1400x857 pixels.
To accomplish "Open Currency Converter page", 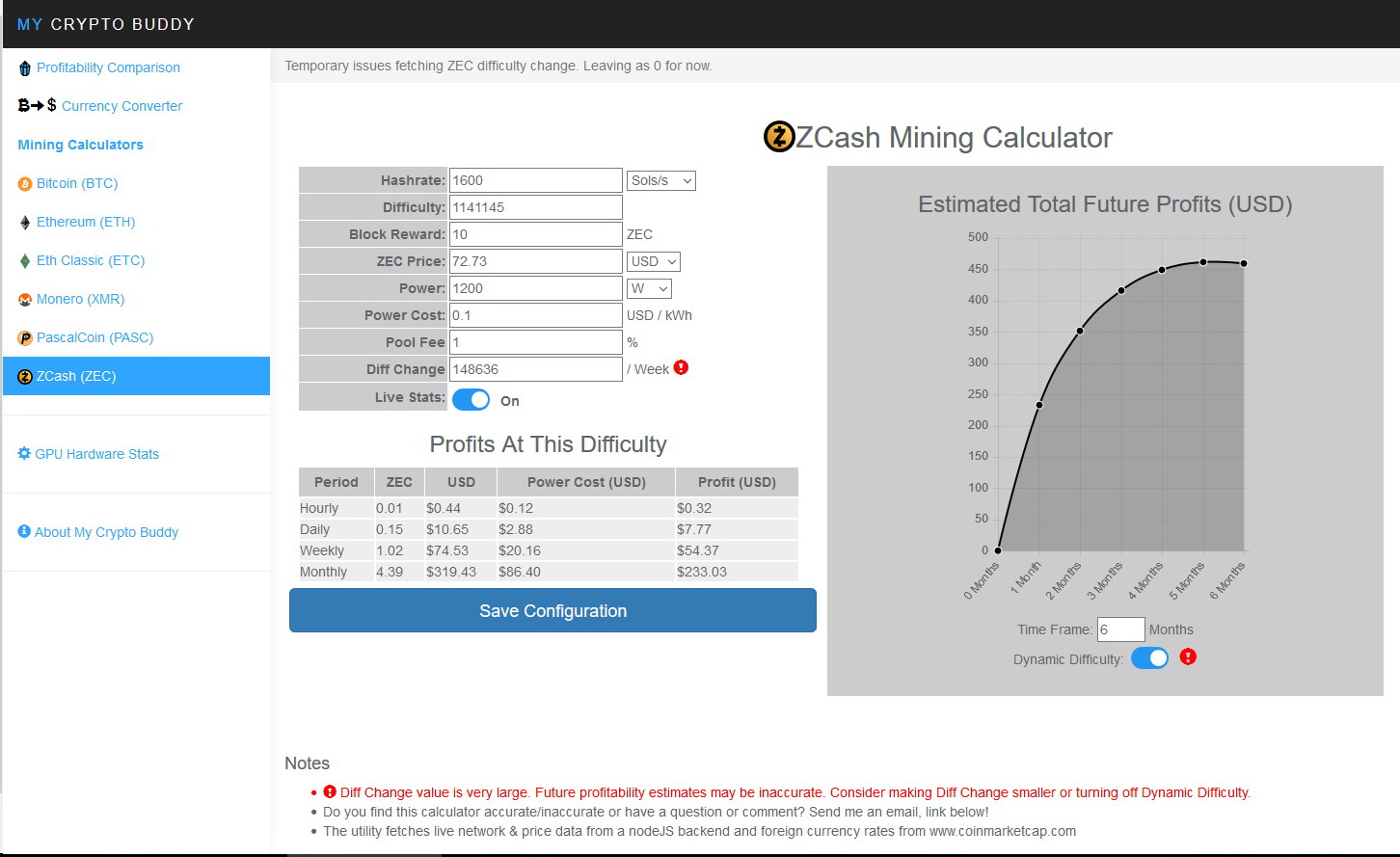I will (121, 106).
